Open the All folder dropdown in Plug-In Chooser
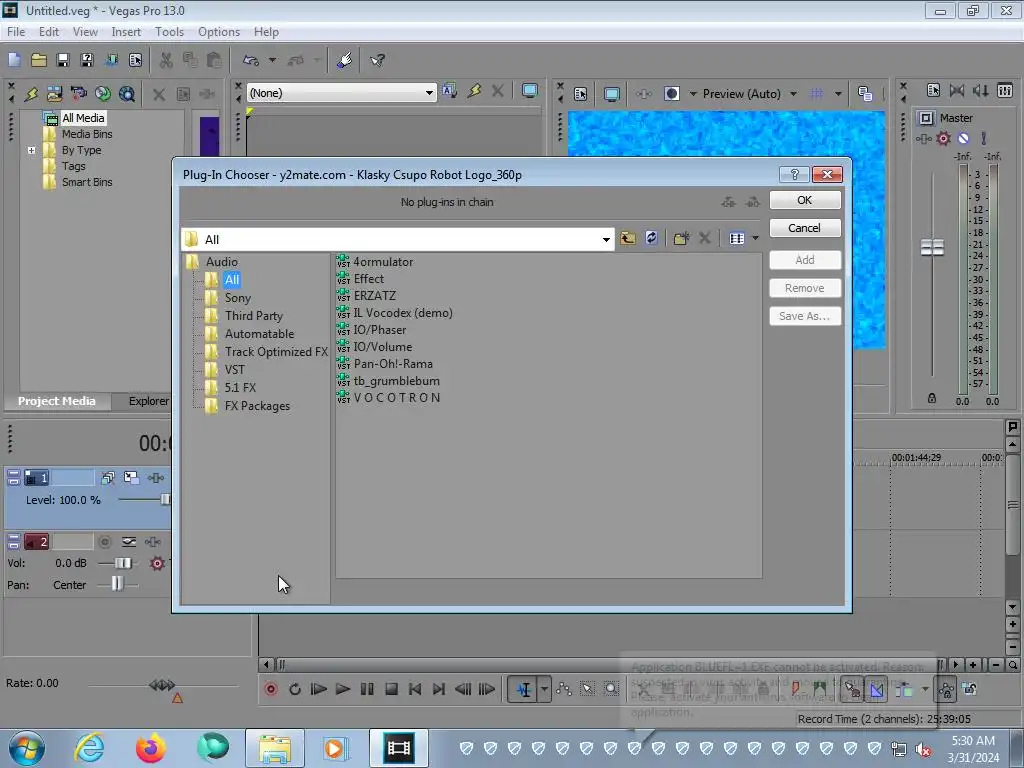 click(606, 240)
